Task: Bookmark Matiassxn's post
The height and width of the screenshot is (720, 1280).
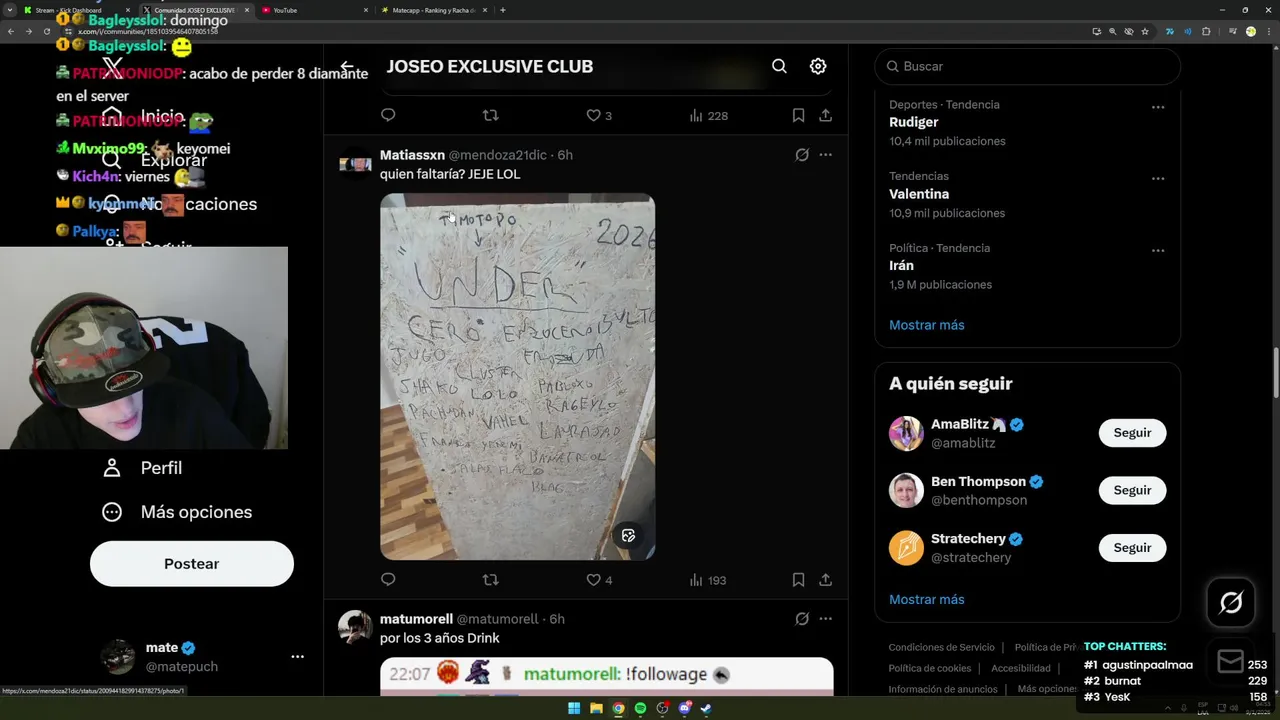Action: coord(798,580)
